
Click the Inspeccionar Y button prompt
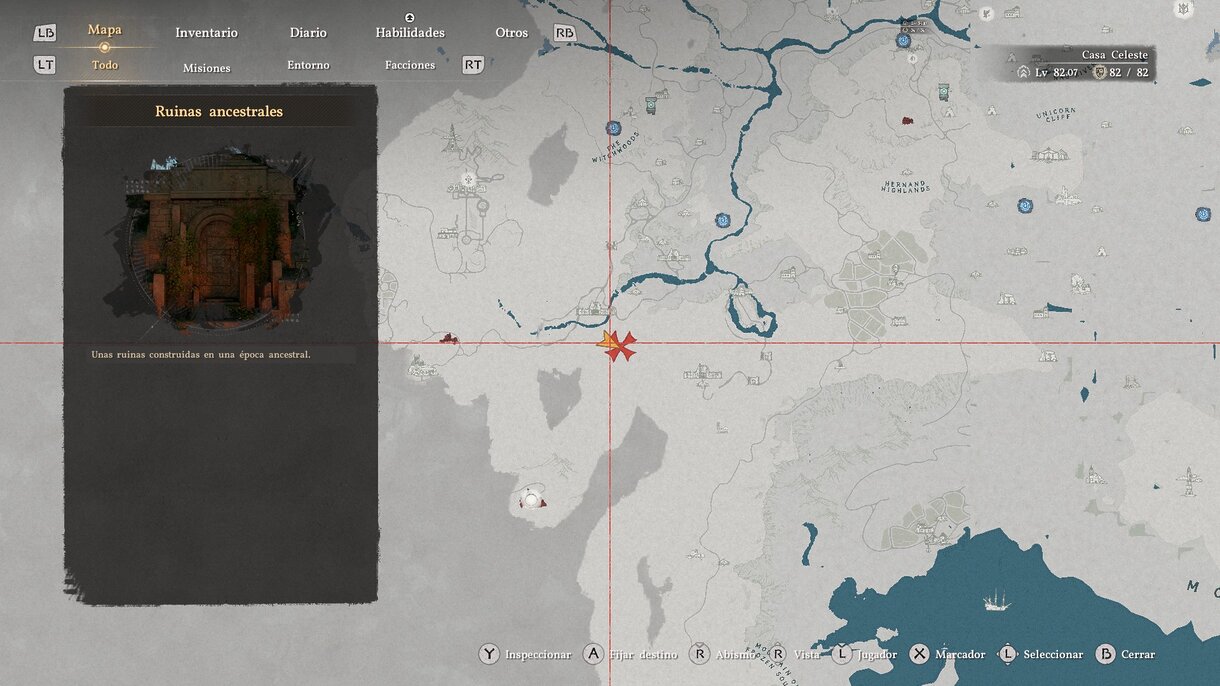[x=489, y=654]
